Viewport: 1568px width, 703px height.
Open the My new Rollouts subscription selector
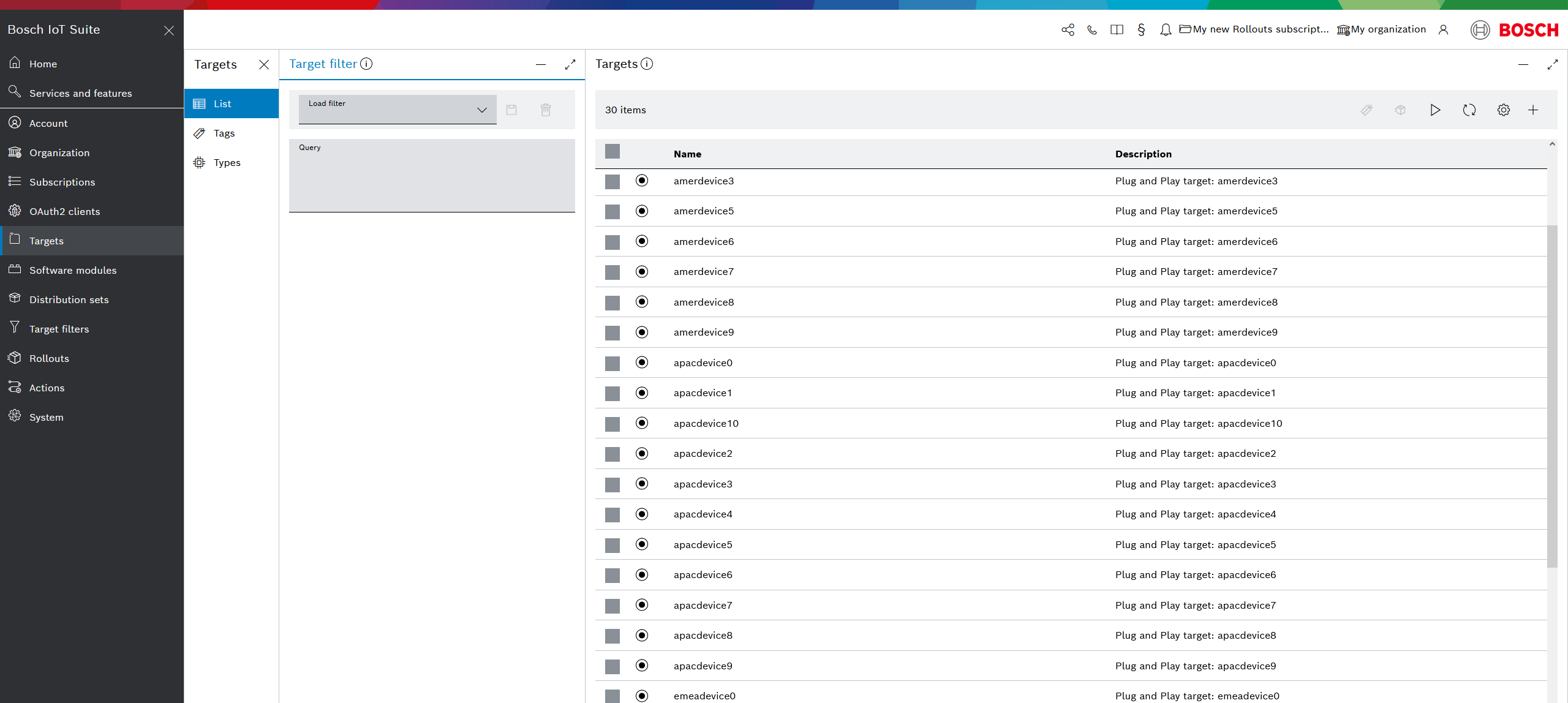click(1254, 29)
